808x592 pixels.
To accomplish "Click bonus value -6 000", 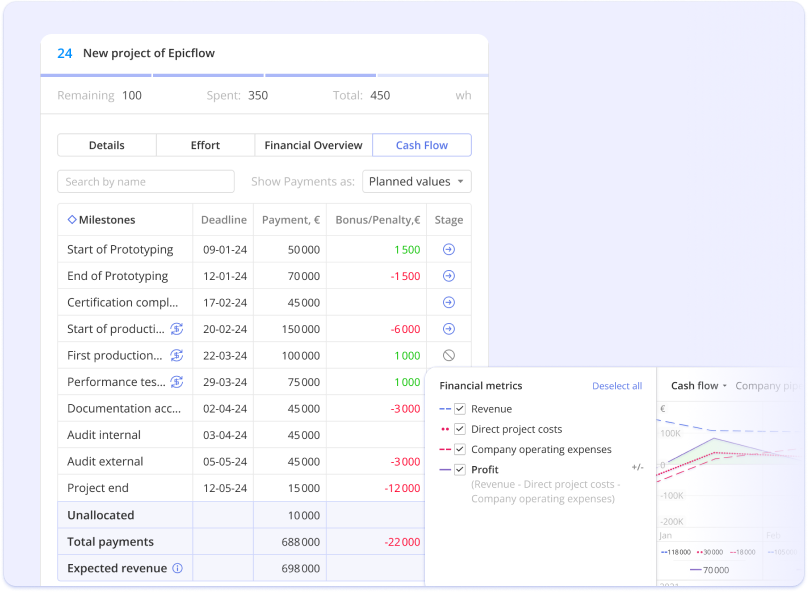I will 406,329.
